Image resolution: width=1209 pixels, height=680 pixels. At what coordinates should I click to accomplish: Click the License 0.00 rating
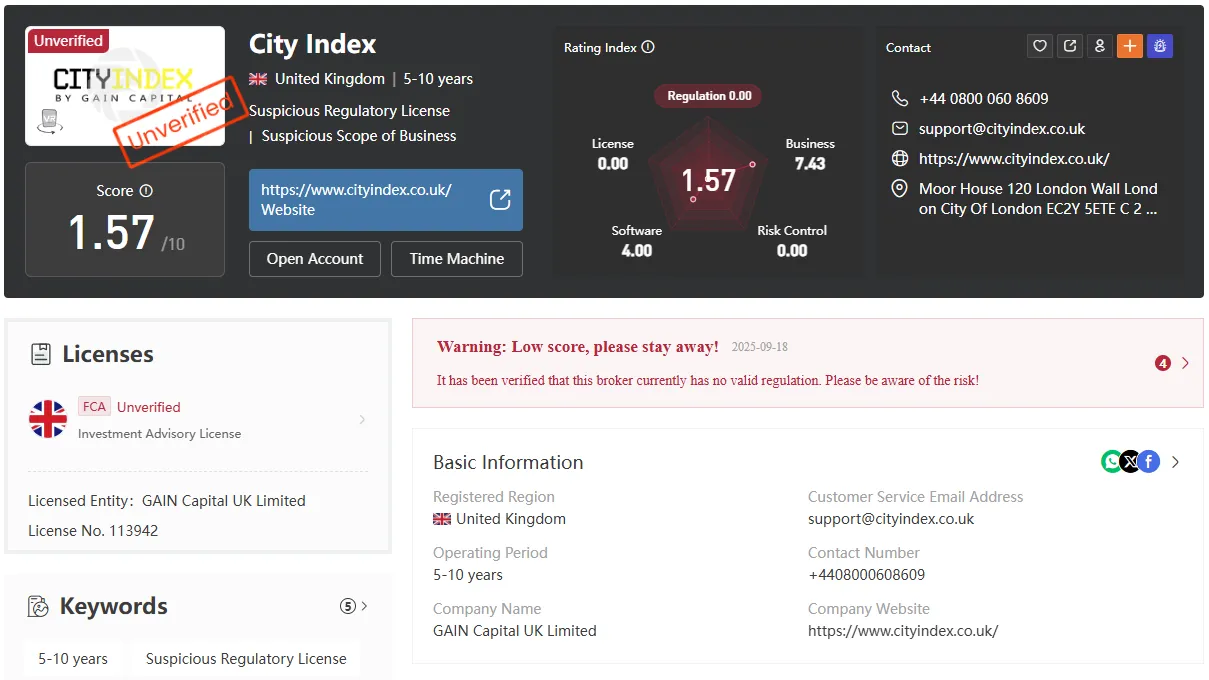coord(613,154)
